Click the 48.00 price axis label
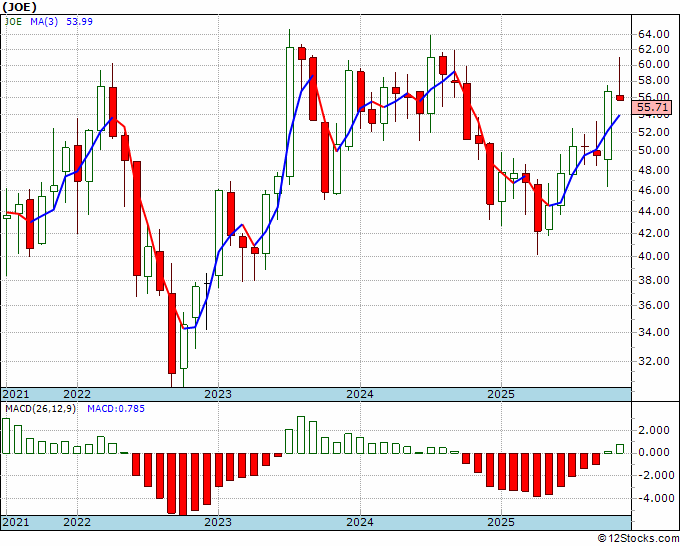The image size is (680, 546). [x=654, y=170]
